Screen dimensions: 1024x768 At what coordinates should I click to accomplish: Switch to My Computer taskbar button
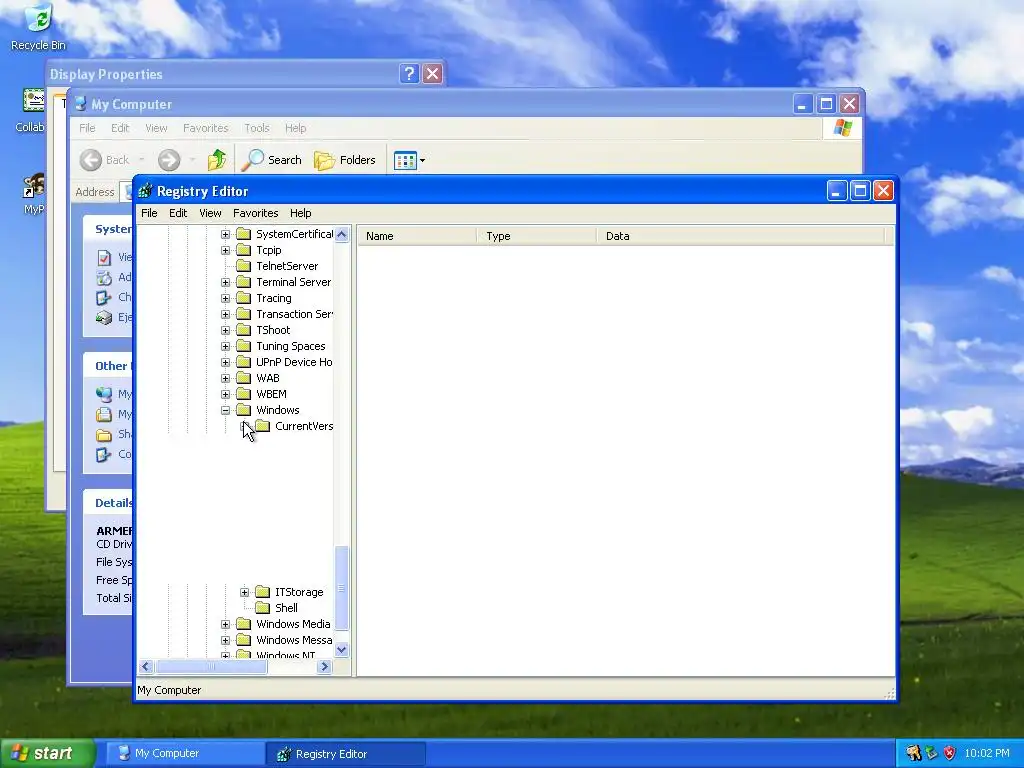(x=184, y=754)
